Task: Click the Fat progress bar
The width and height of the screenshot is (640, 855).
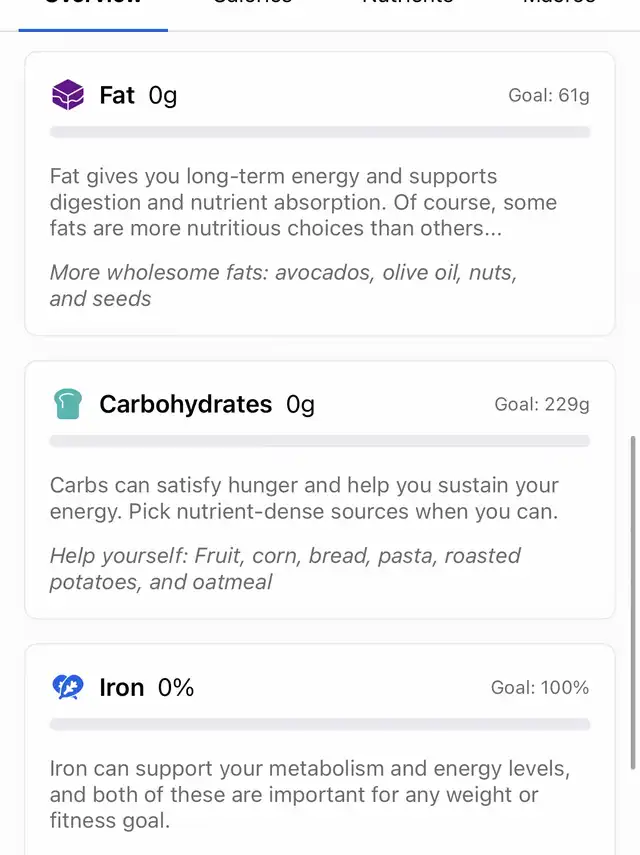Action: [319, 132]
